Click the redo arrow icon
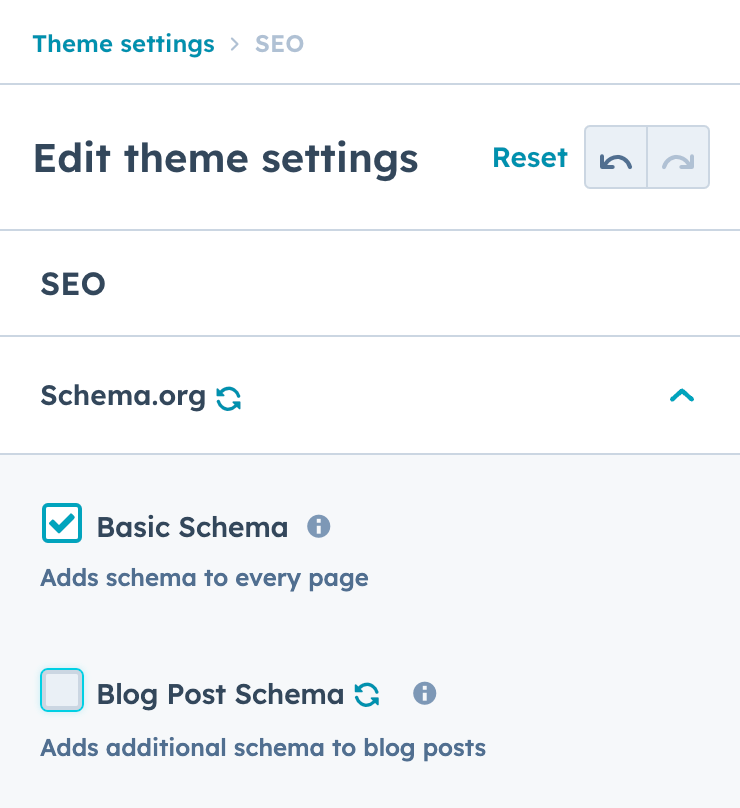 678,157
